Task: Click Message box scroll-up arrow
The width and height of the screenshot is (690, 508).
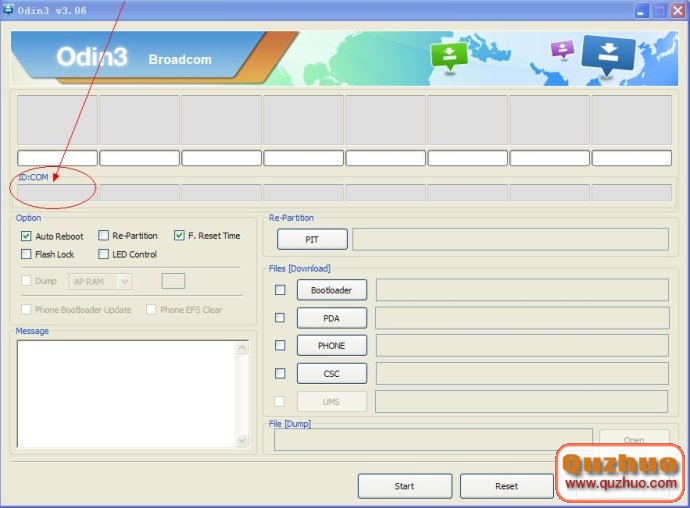Action: pyautogui.click(x=242, y=348)
